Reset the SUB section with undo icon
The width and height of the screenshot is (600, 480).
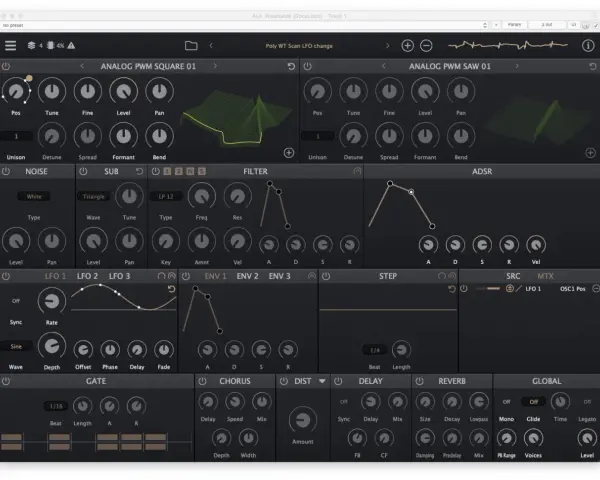point(139,171)
